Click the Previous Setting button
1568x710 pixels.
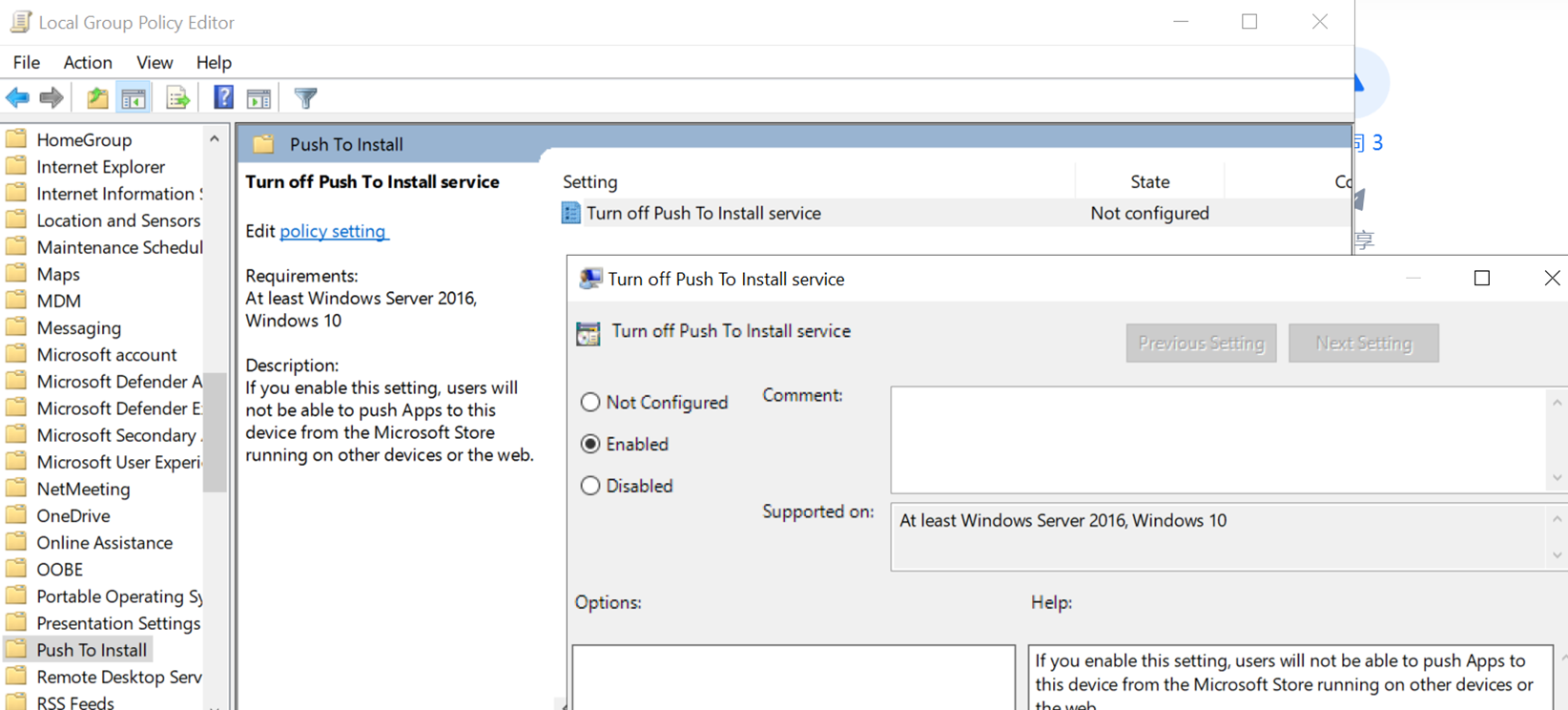[x=1201, y=343]
